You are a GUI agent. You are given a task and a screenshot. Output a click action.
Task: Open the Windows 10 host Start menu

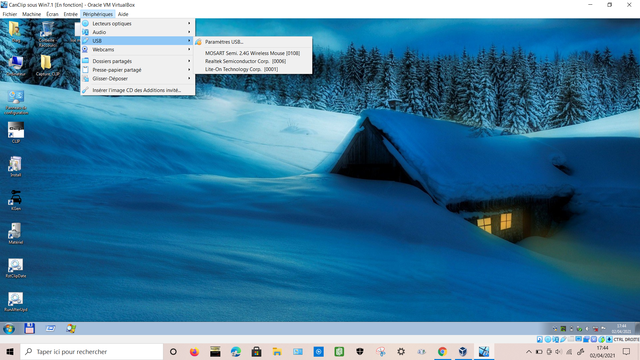tap(10, 351)
